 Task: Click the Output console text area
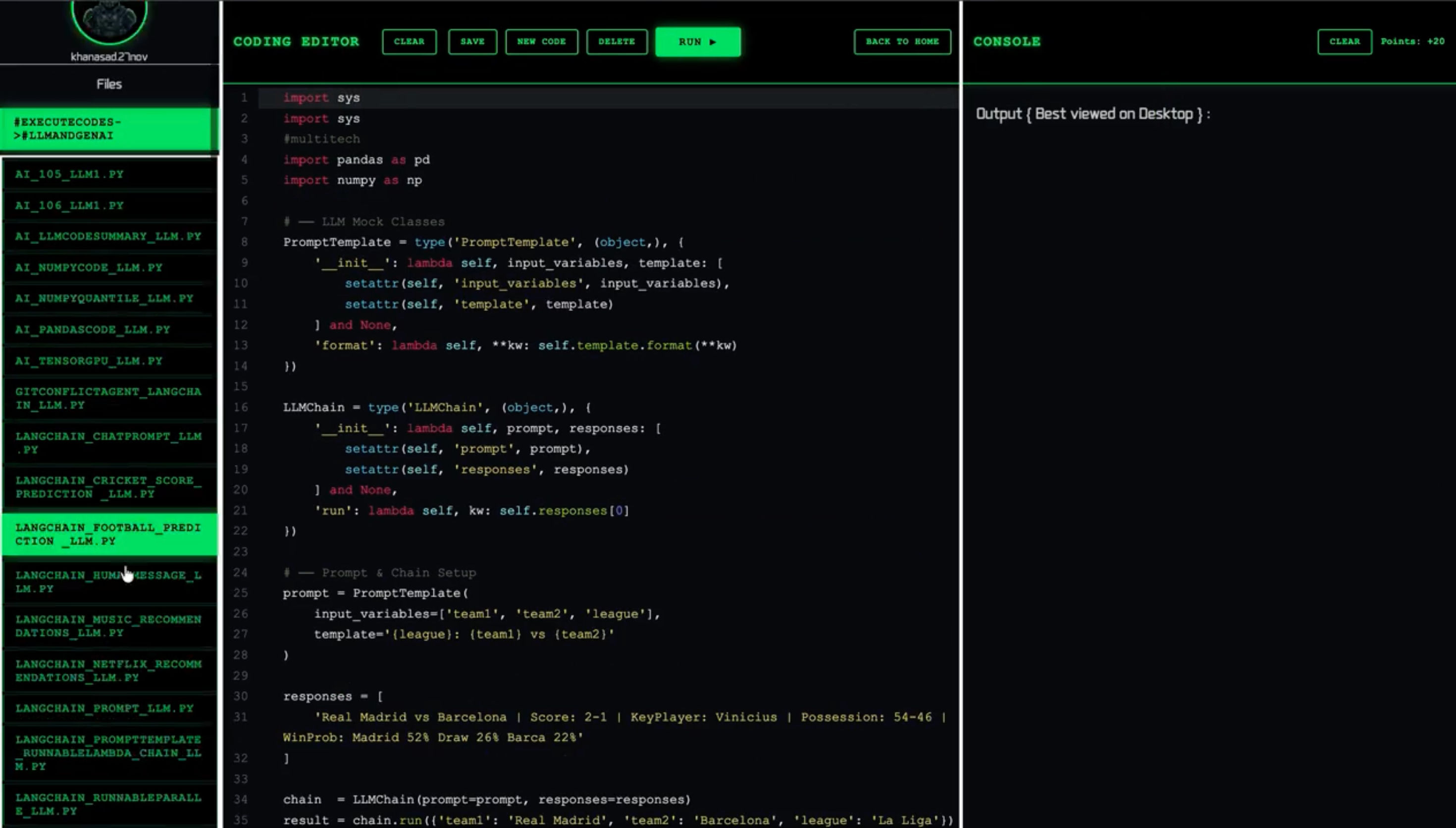tap(1092, 114)
